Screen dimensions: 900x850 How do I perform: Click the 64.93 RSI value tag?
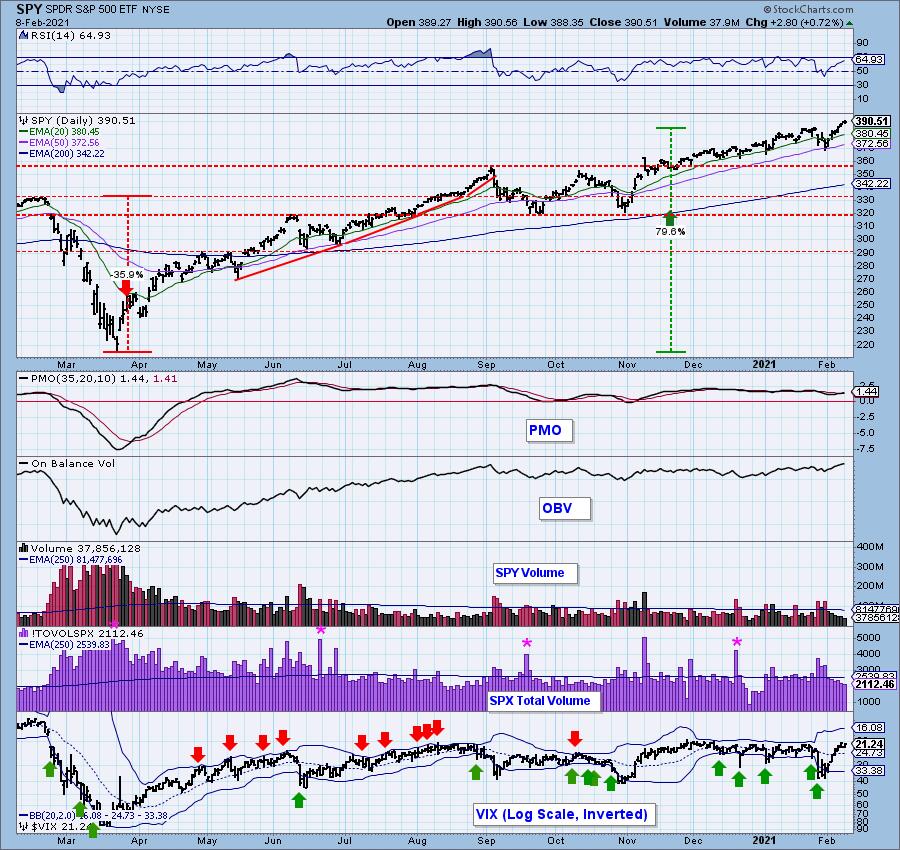pyautogui.click(x=869, y=59)
